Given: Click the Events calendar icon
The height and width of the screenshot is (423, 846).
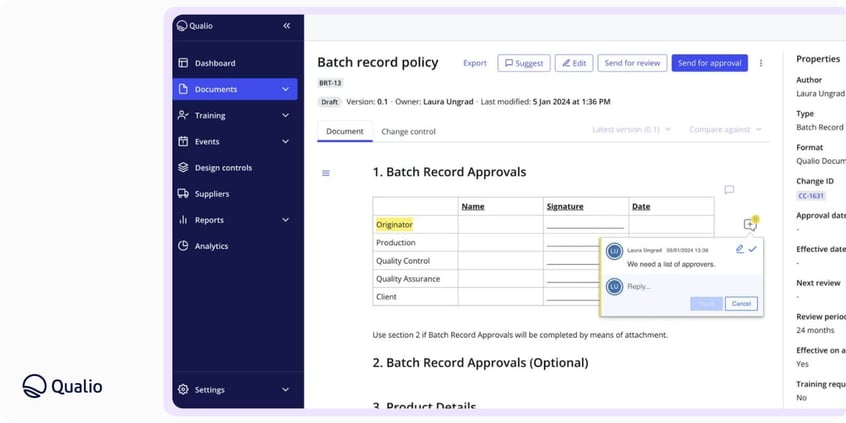Looking at the screenshot, I should click(183, 141).
